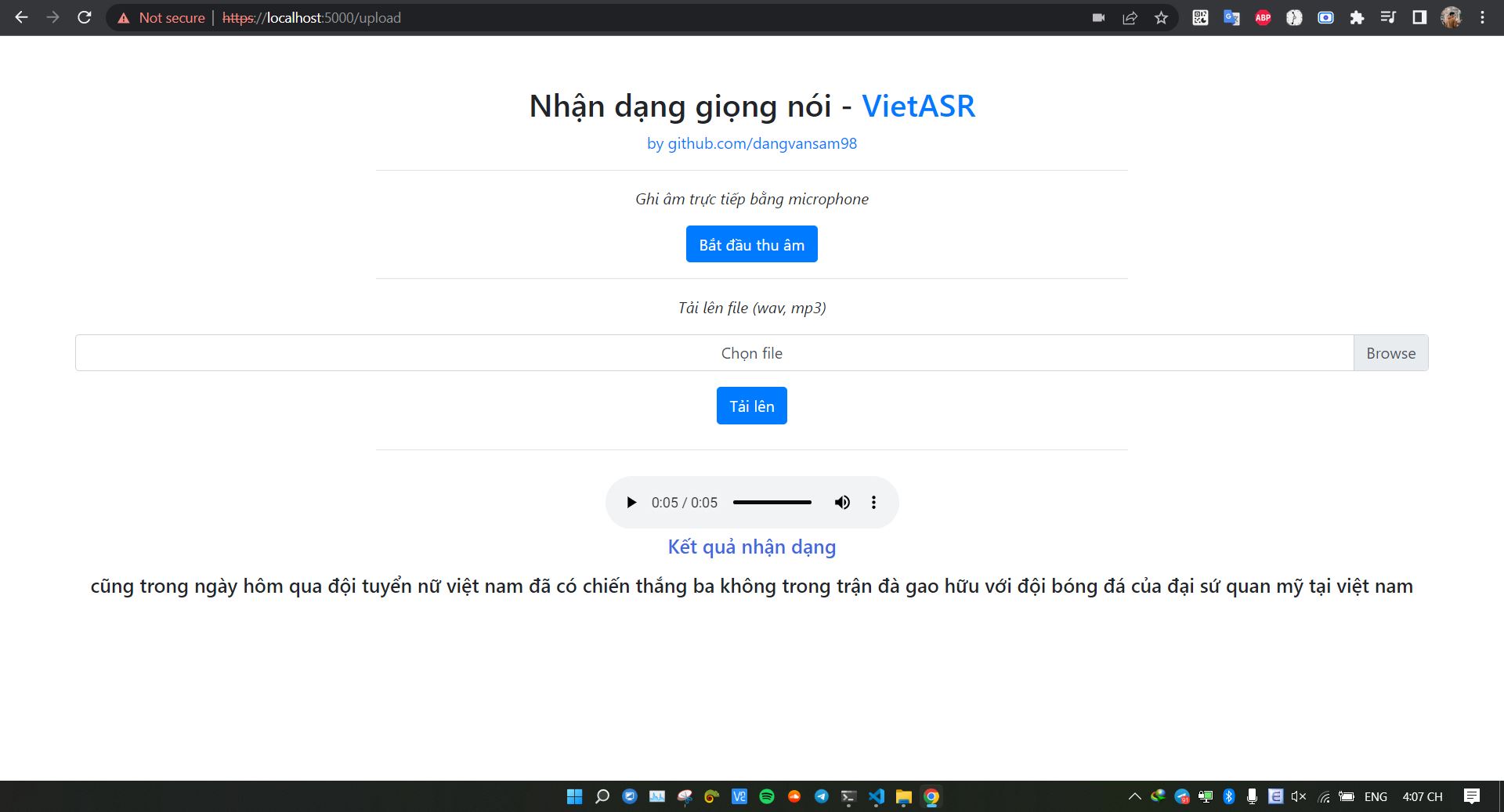This screenshot has height=812, width=1504.
Task: Open the blue VE app in the taskbar
Action: pos(739,796)
